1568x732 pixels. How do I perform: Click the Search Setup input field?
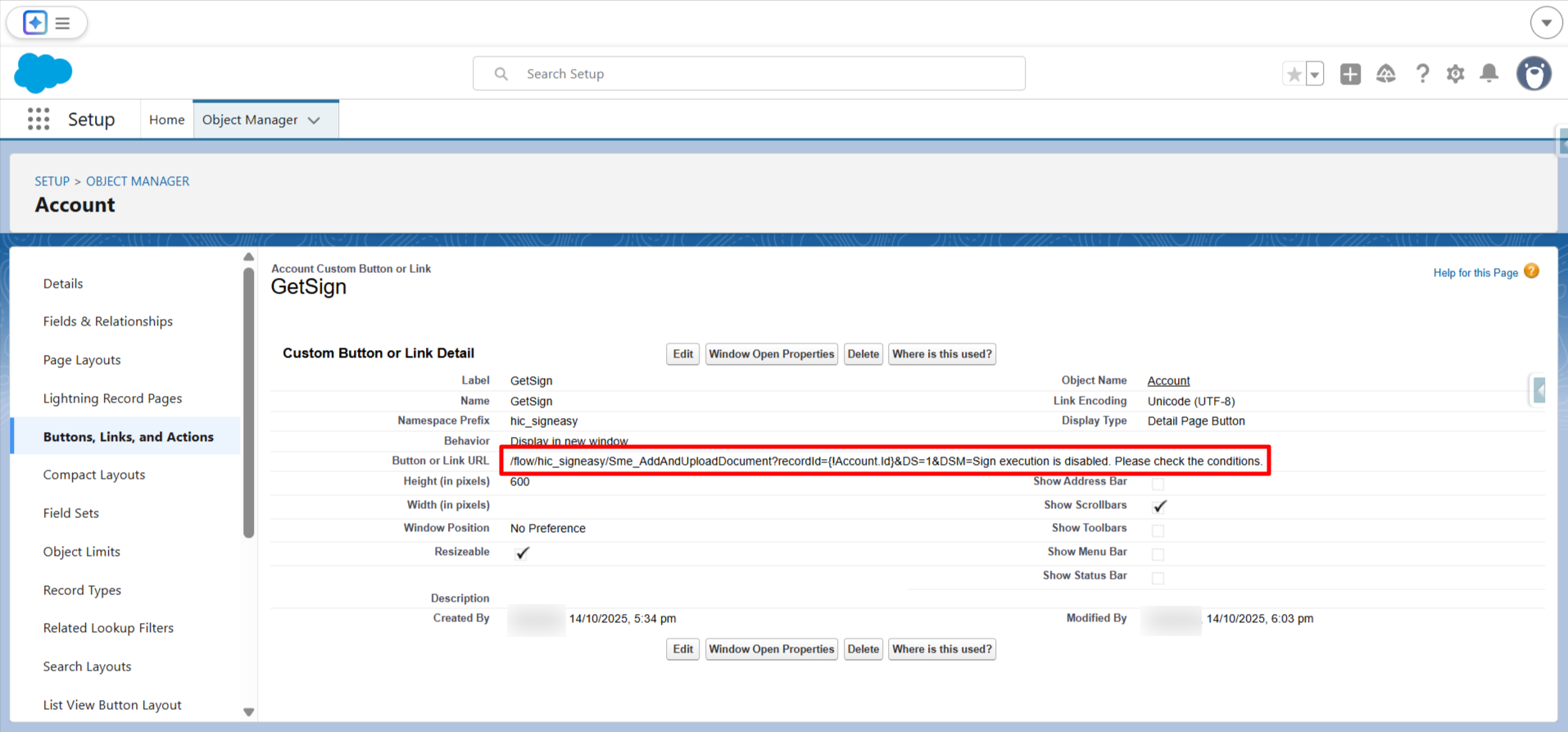coord(749,74)
